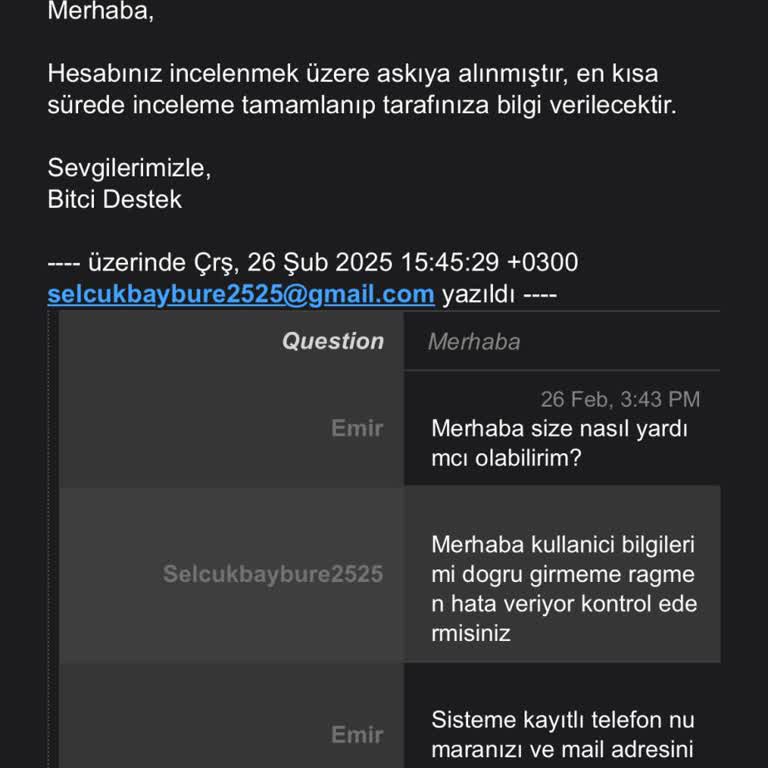Click the second "Emir" name at bottom
Image resolution: width=768 pixels, height=768 pixels.
(x=357, y=735)
